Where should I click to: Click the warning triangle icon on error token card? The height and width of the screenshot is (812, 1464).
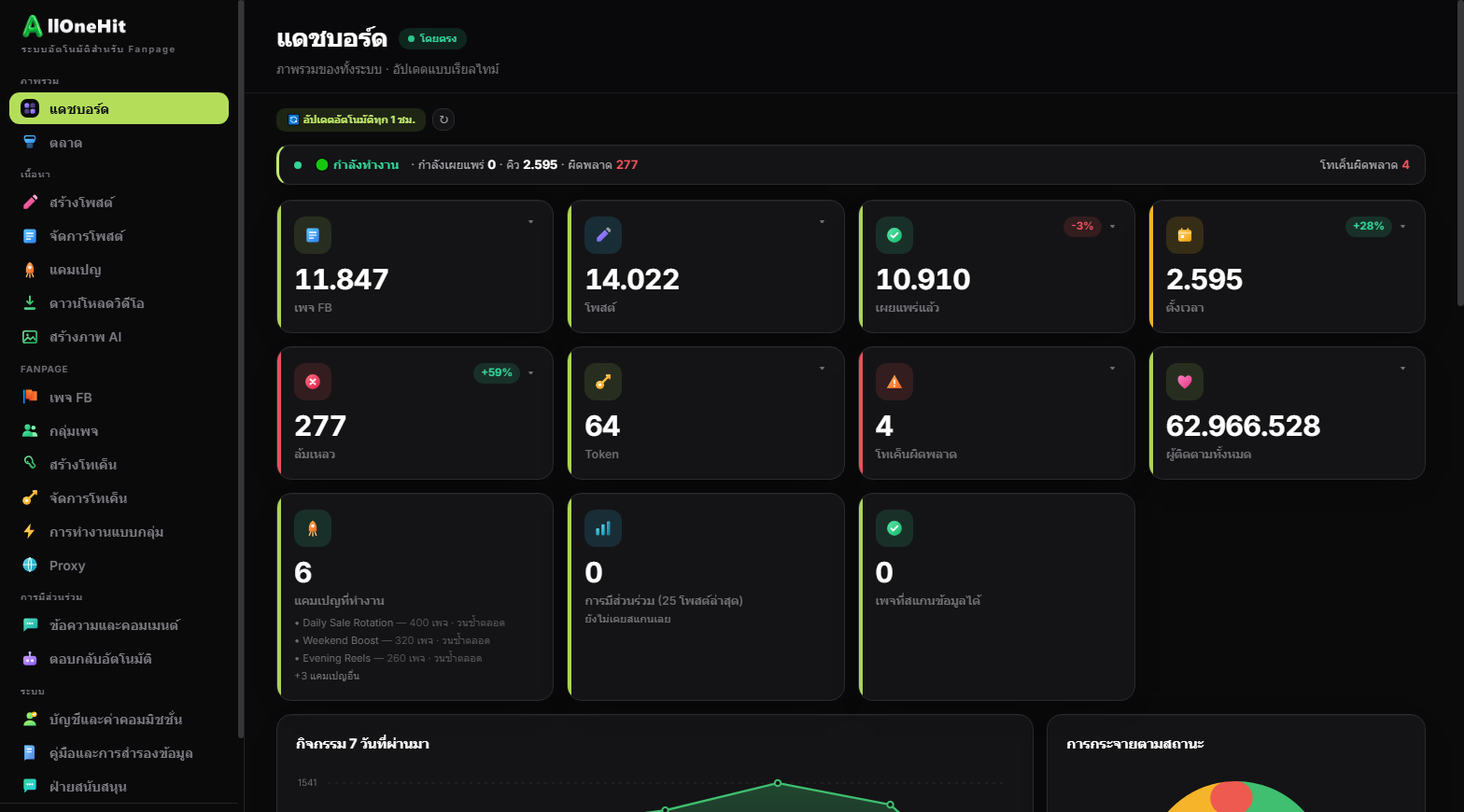click(894, 382)
